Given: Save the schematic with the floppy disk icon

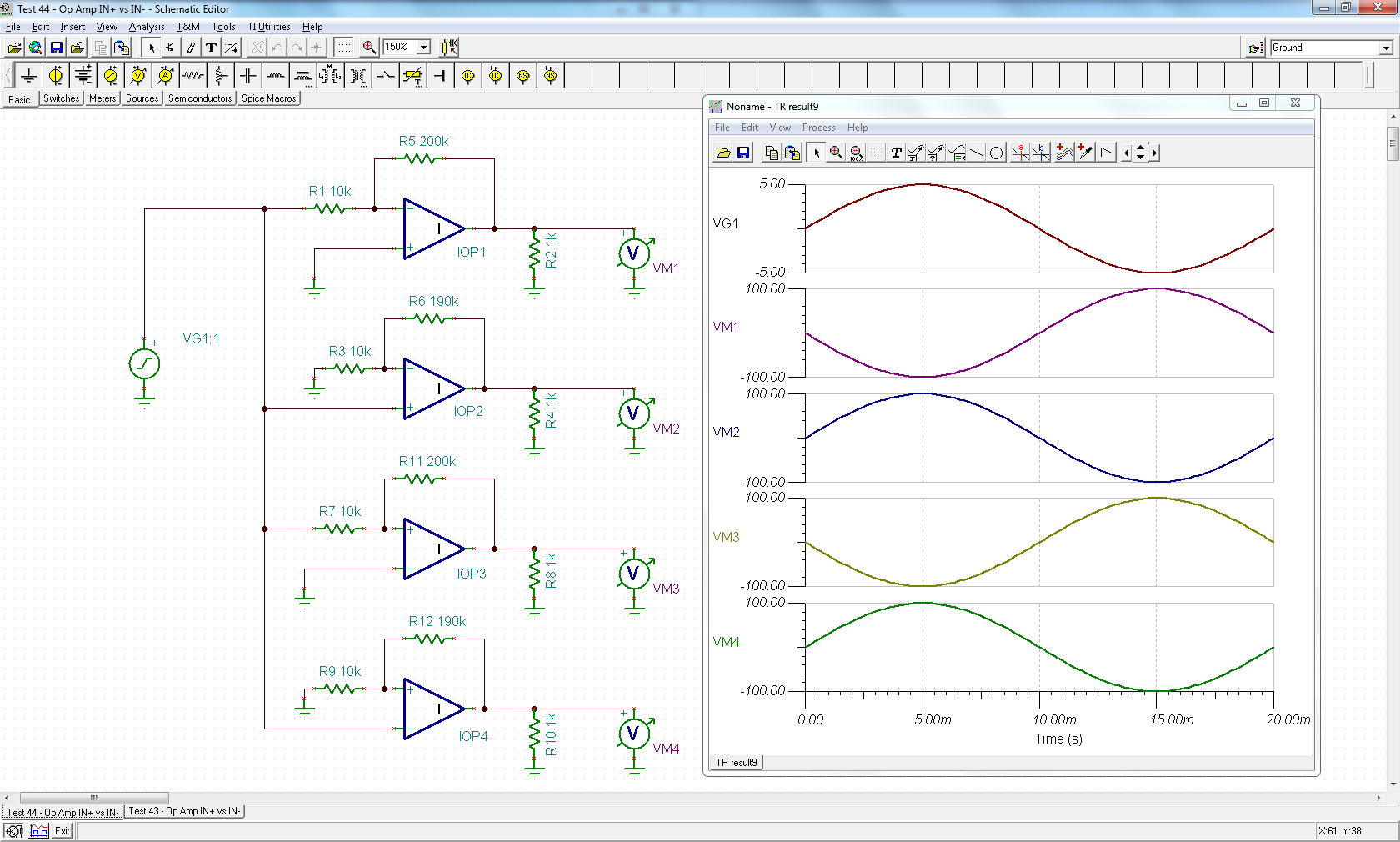Looking at the screenshot, I should point(56,48).
